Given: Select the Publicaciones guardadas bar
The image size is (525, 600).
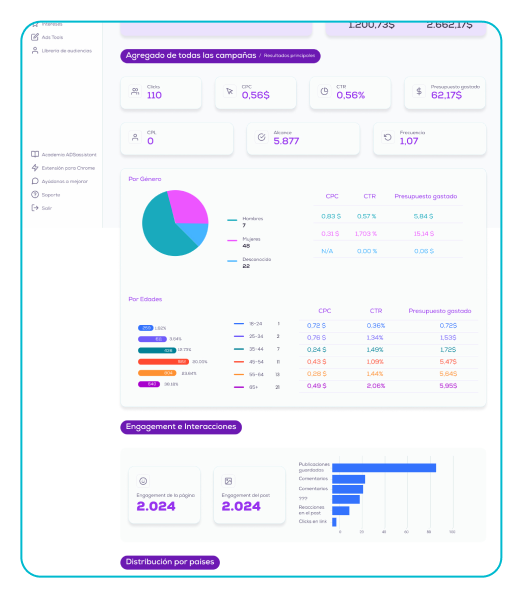Looking at the screenshot, I should [x=384, y=468].
